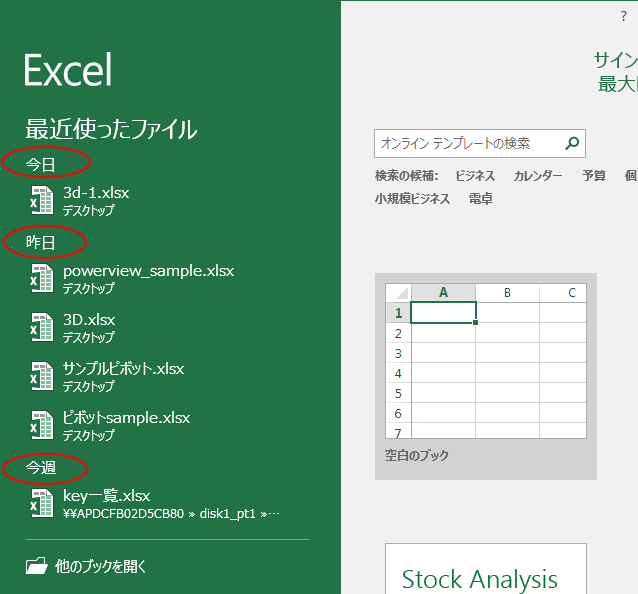Viewport: 638px width, 594px height.
Task: Select the 予算 search suggestion
Action: (x=594, y=176)
